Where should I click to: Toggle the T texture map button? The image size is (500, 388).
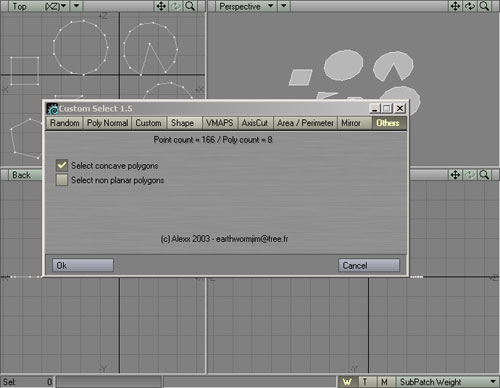pyautogui.click(x=365, y=382)
